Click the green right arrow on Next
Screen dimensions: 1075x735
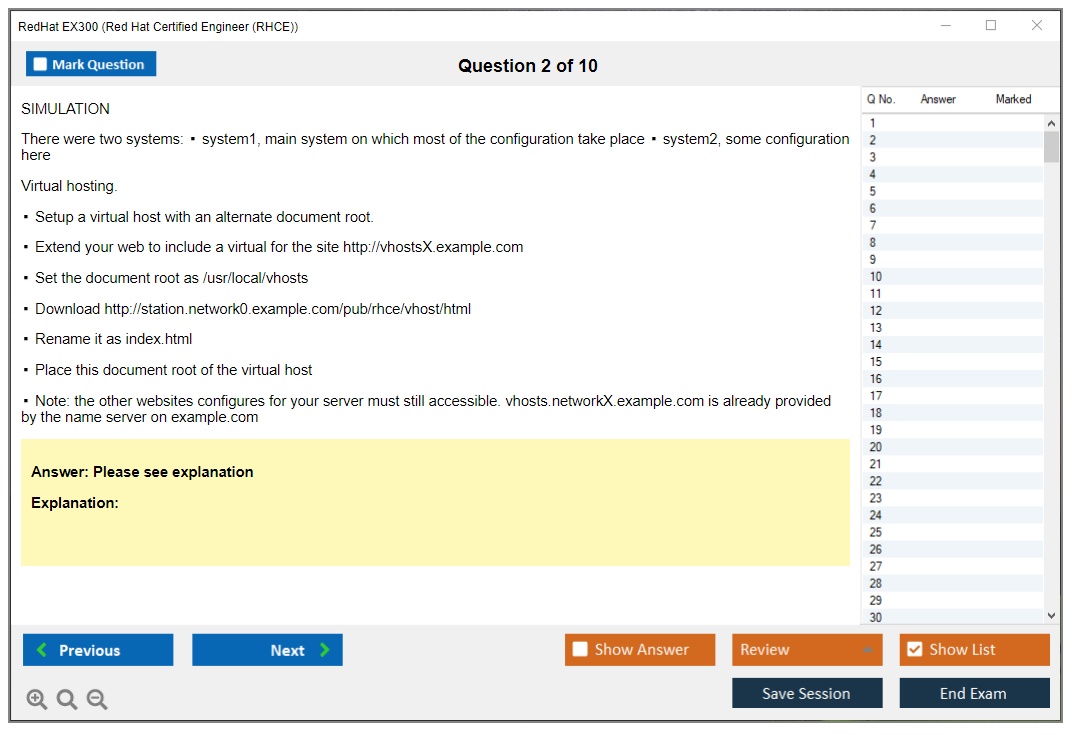coord(325,650)
